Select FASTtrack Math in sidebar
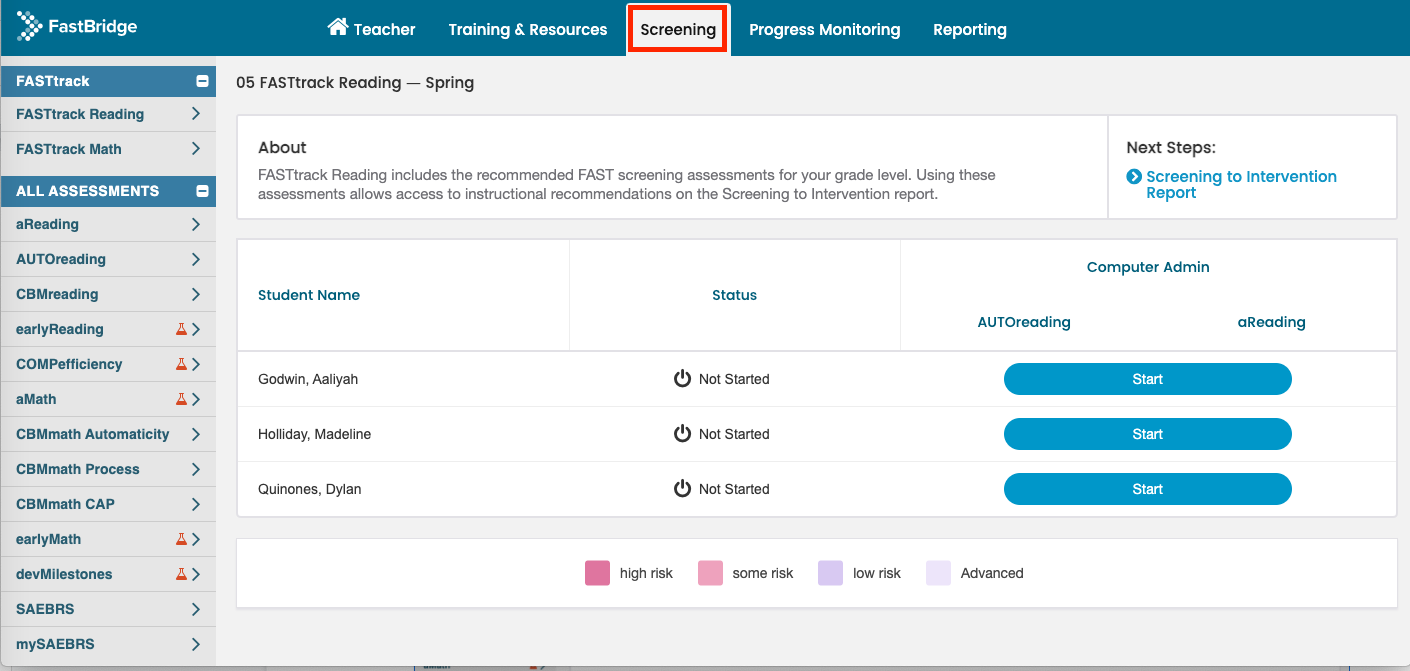Screen dimensions: 1410x671 pyautogui.click(x=69, y=149)
